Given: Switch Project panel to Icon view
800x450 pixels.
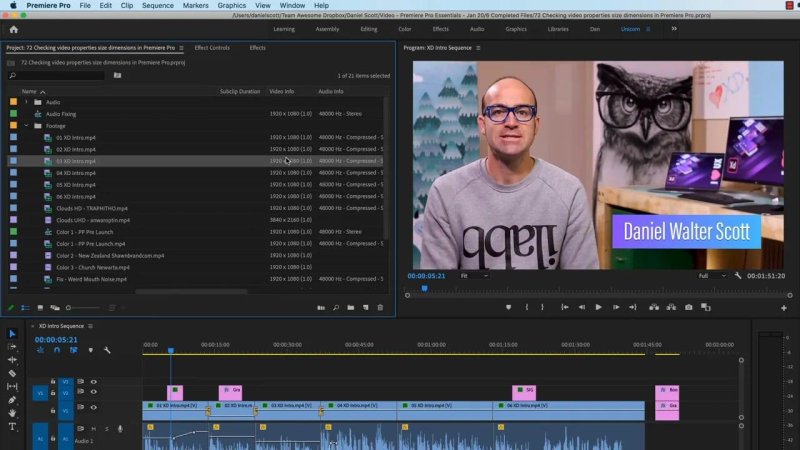Looking at the screenshot, I should coord(40,308).
